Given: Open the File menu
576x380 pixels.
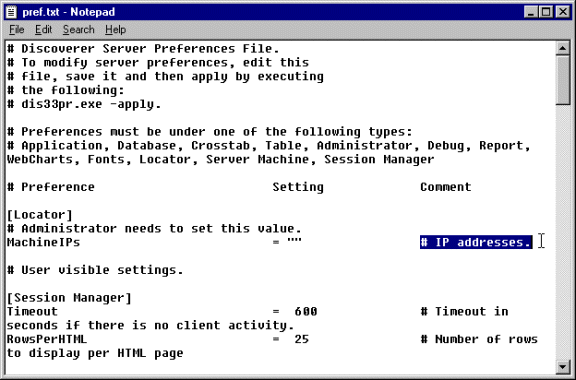Looking at the screenshot, I should 17,30.
